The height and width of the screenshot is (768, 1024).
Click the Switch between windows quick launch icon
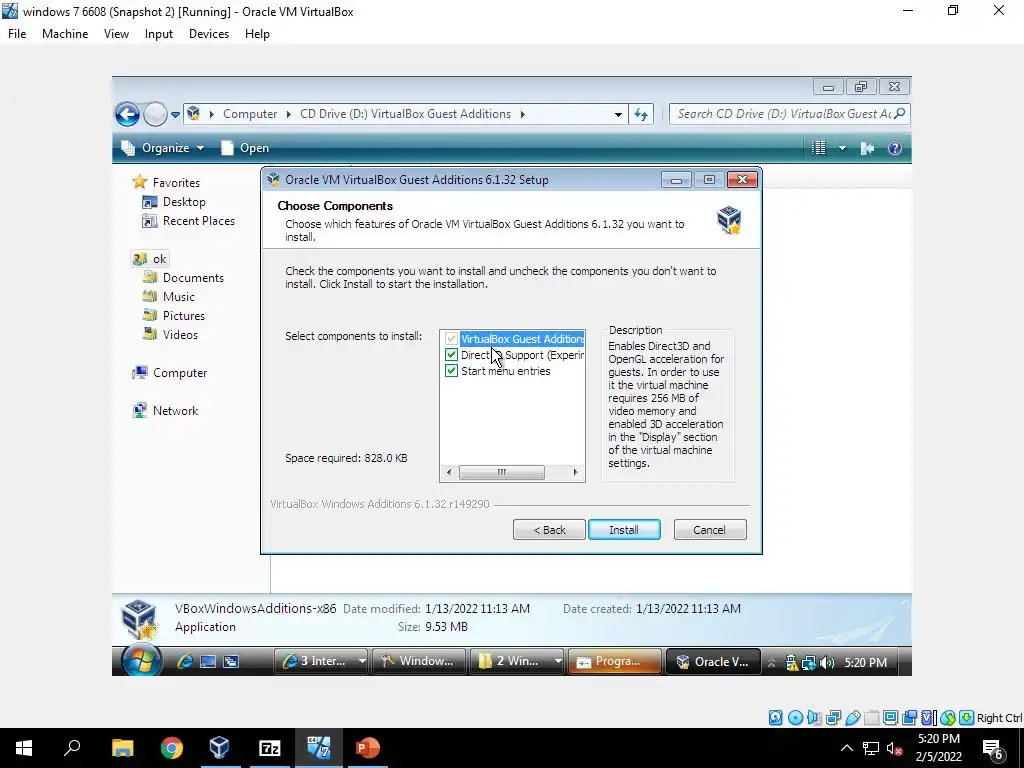pyautogui.click(x=231, y=662)
